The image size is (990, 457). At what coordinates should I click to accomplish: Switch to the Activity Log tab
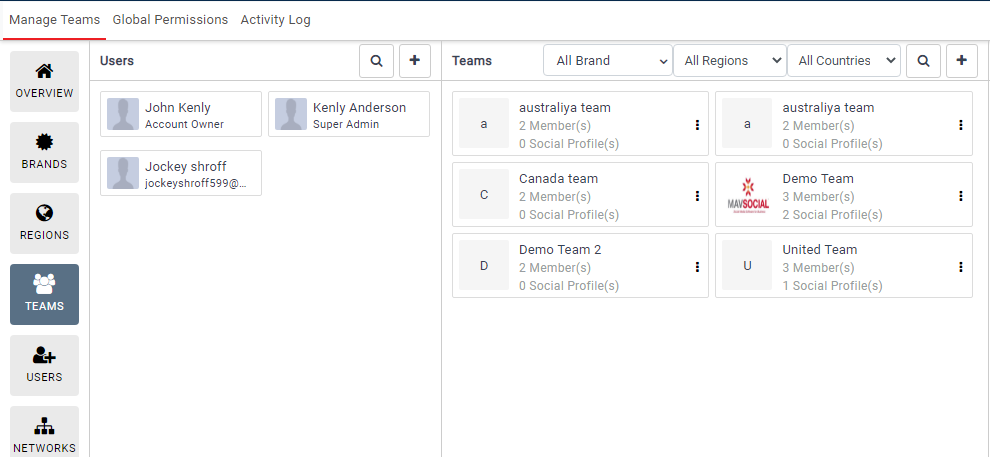coord(275,20)
